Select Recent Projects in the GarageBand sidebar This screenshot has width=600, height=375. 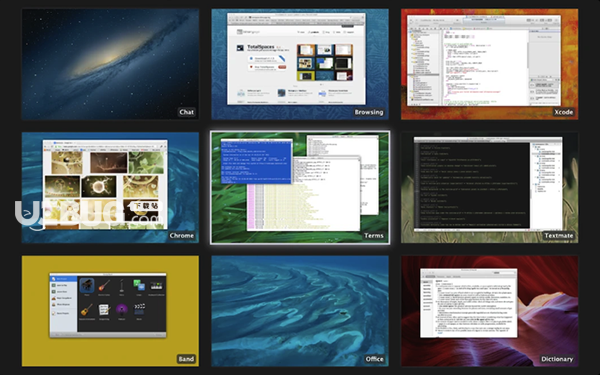(64, 313)
